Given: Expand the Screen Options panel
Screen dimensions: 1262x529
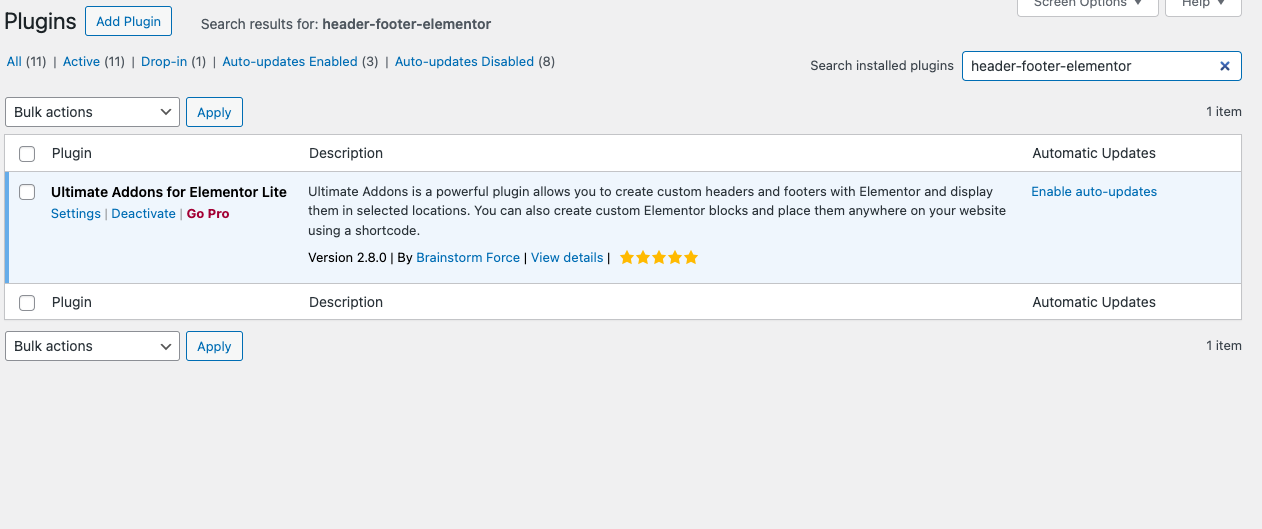Looking at the screenshot, I should [x=1087, y=5].
